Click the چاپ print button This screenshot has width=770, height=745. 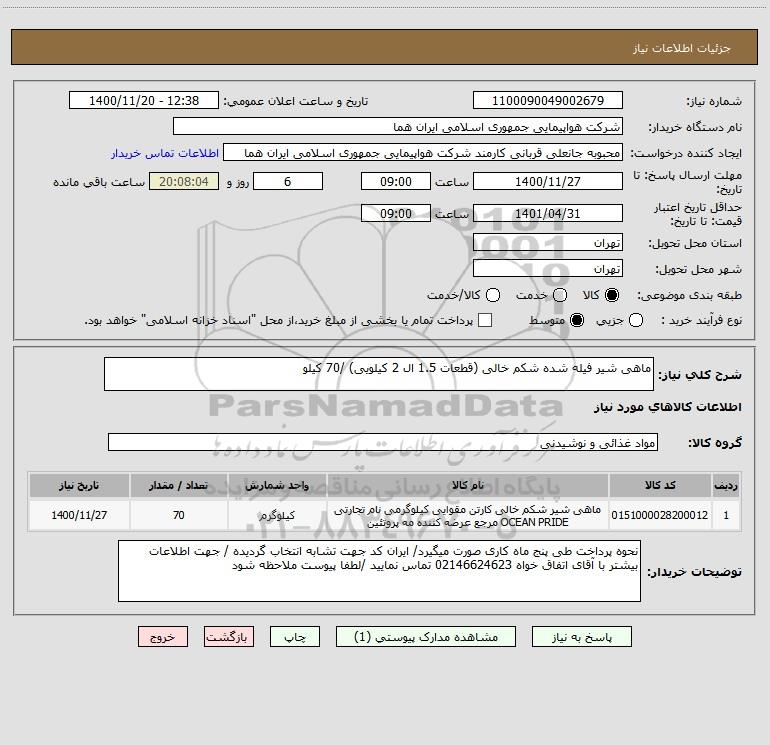pos(295,637)
